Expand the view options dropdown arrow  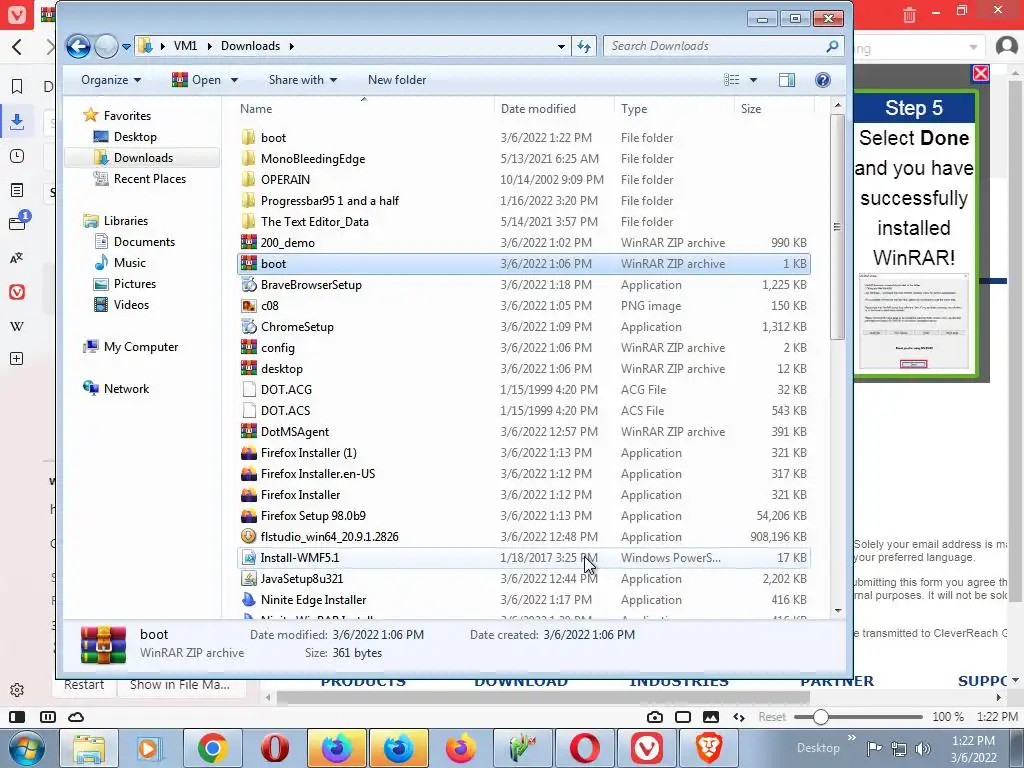point(753,80)
